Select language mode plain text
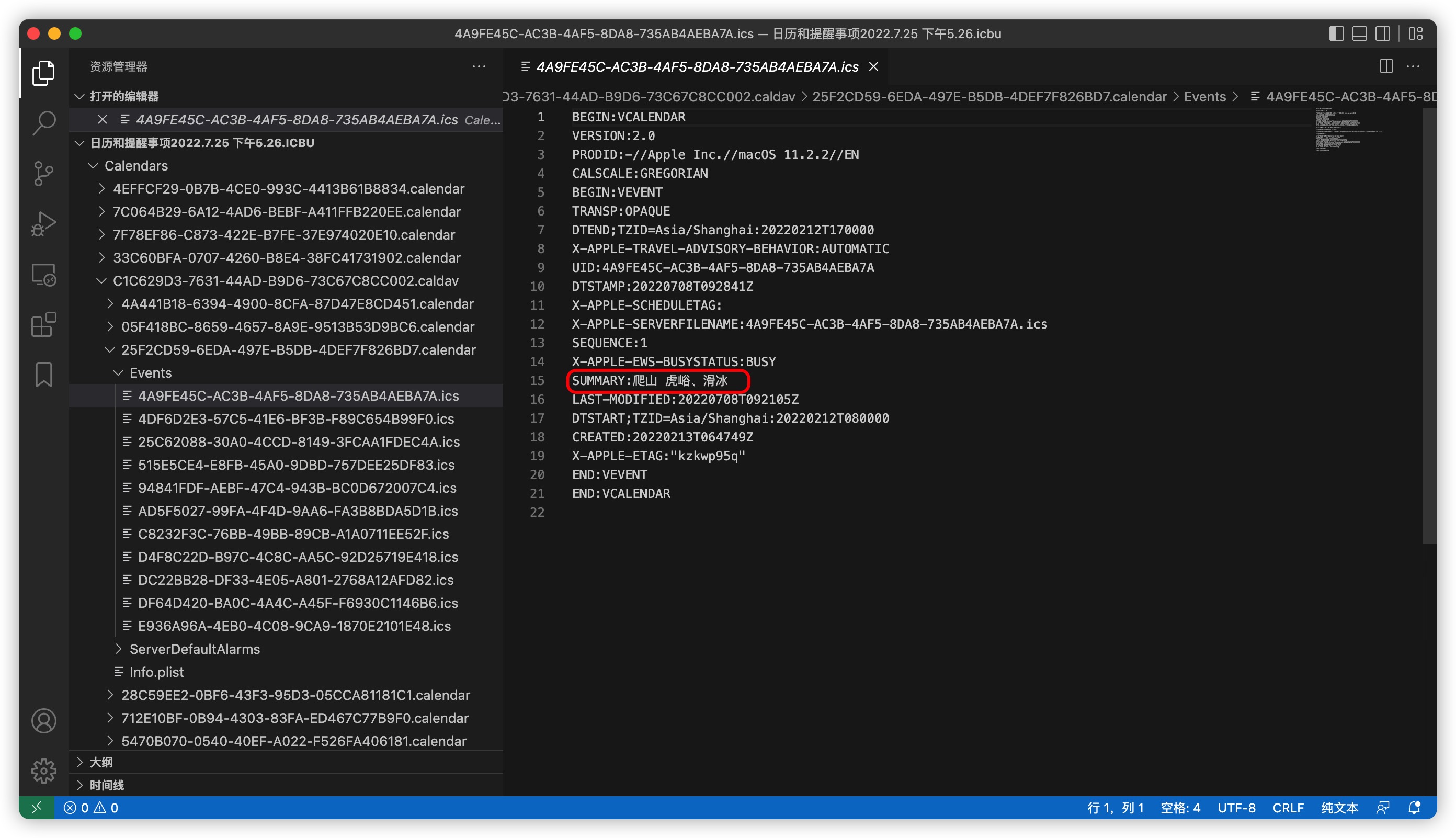Screen dimensions: 1456x838 click(x=1339, y=808)
